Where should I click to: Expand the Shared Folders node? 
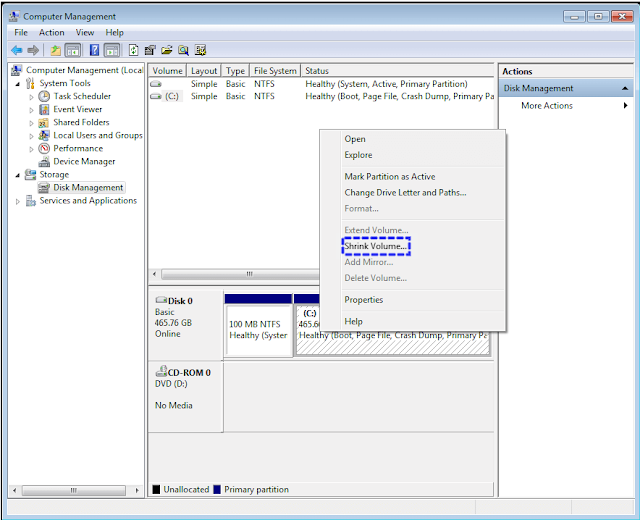(31, 123)
